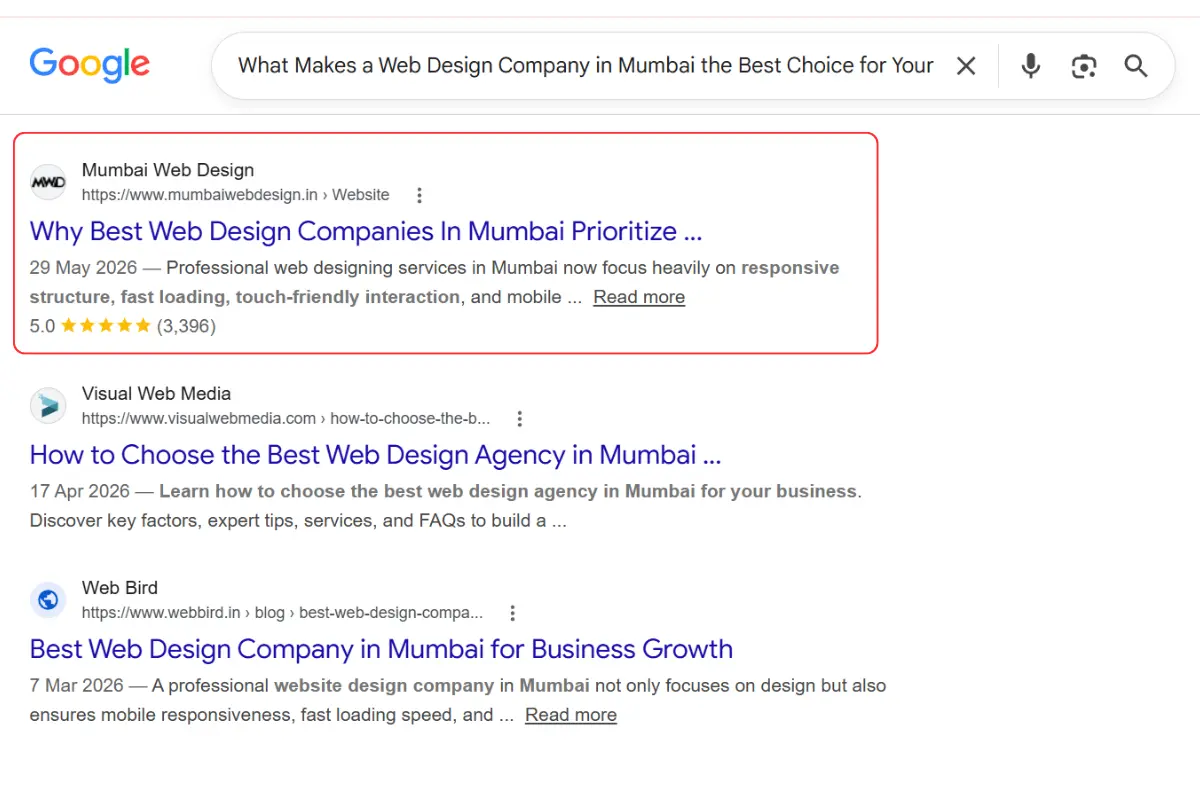Open "How to Choose the Best Web Design Agency" link
The image size is (1200, 800).
coord(375,455)
